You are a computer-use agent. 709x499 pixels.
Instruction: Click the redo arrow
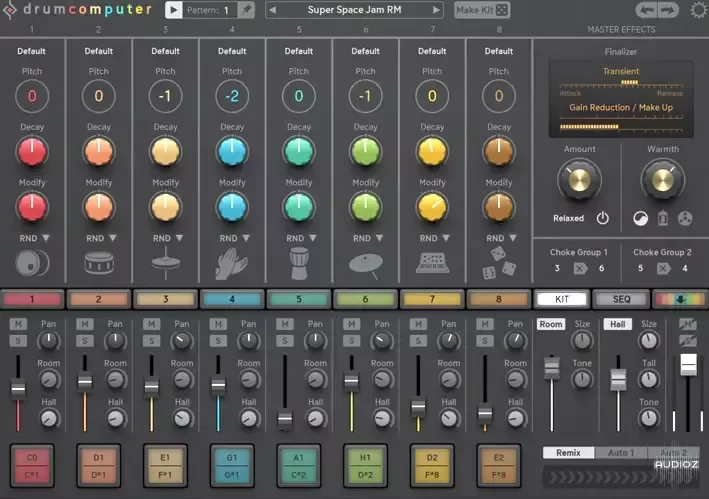668,9
